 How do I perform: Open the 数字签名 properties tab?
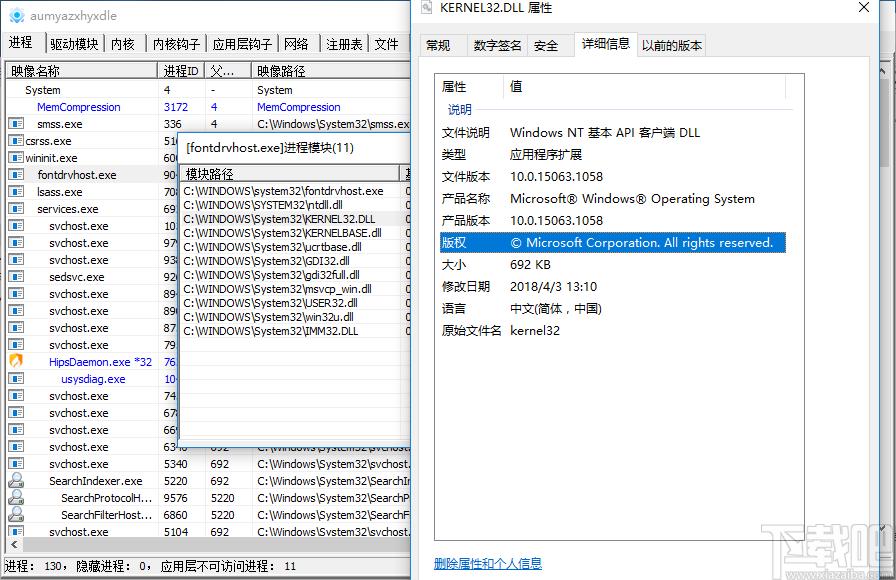point(497,46)
